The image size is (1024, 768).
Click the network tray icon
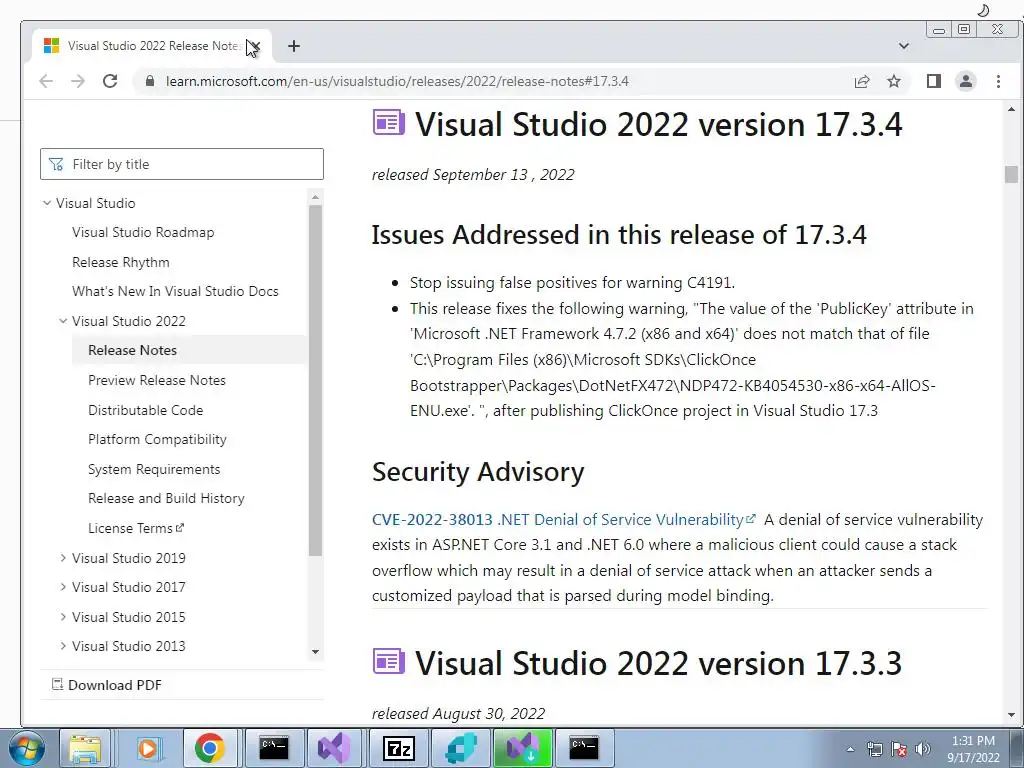pyautogui.click(x=874, y=749)
